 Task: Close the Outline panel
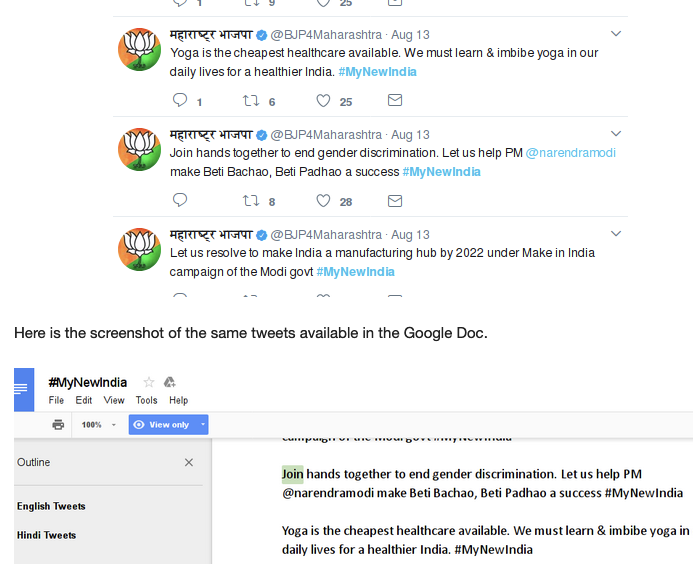(x=189, y=463)
